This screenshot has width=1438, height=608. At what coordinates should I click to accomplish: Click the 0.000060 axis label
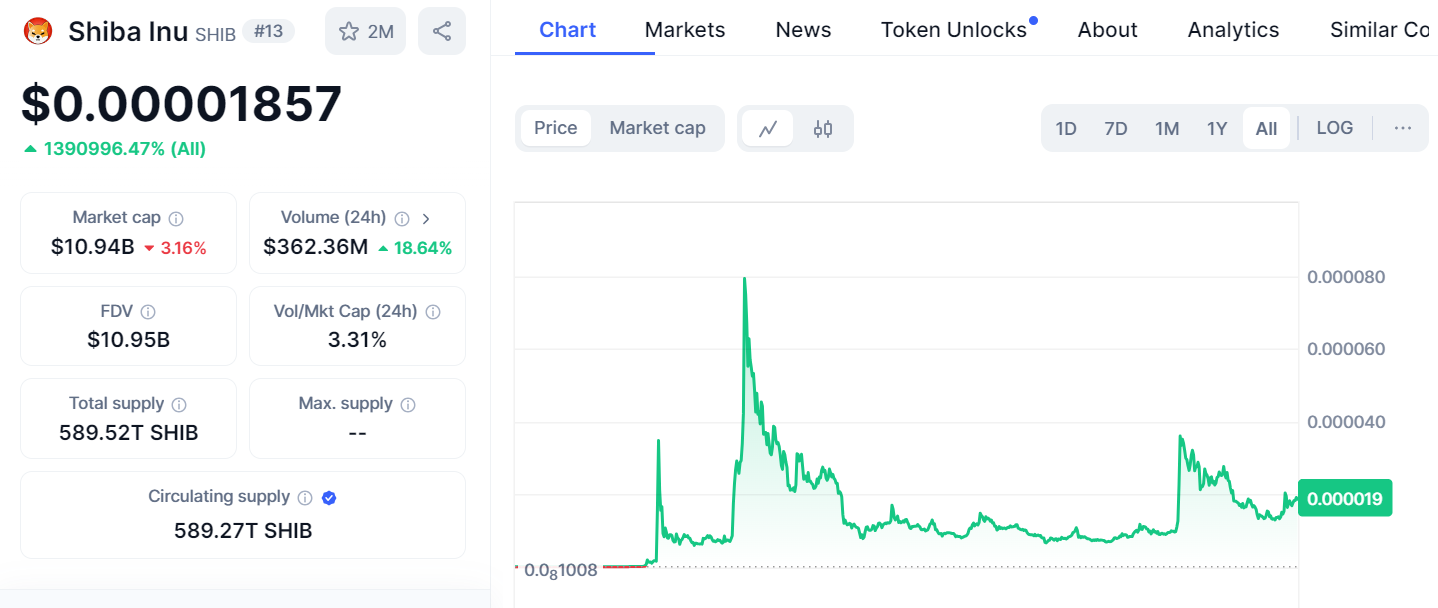1346,349
